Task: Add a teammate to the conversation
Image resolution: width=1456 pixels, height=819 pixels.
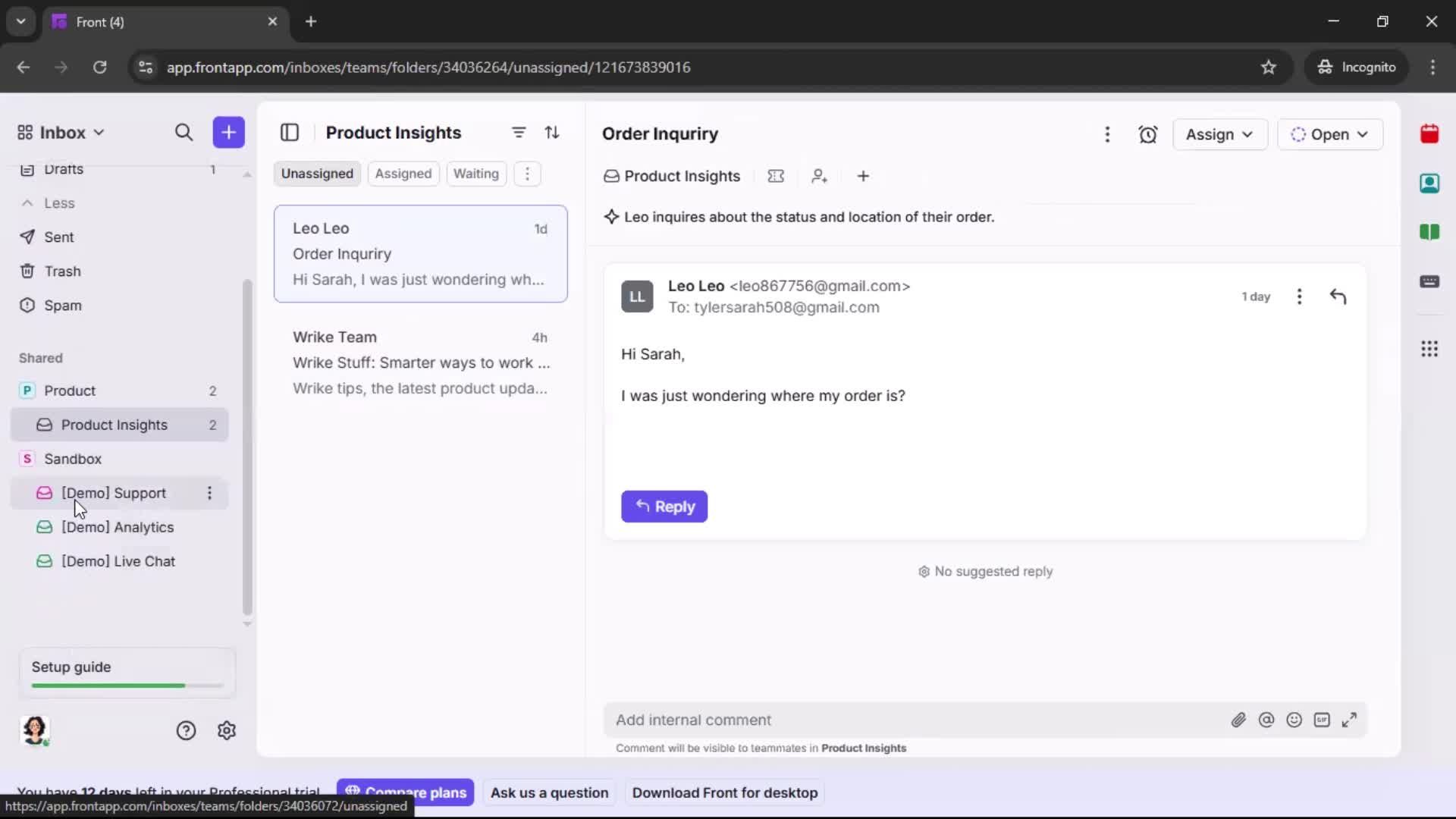Action: click(820, 176)
